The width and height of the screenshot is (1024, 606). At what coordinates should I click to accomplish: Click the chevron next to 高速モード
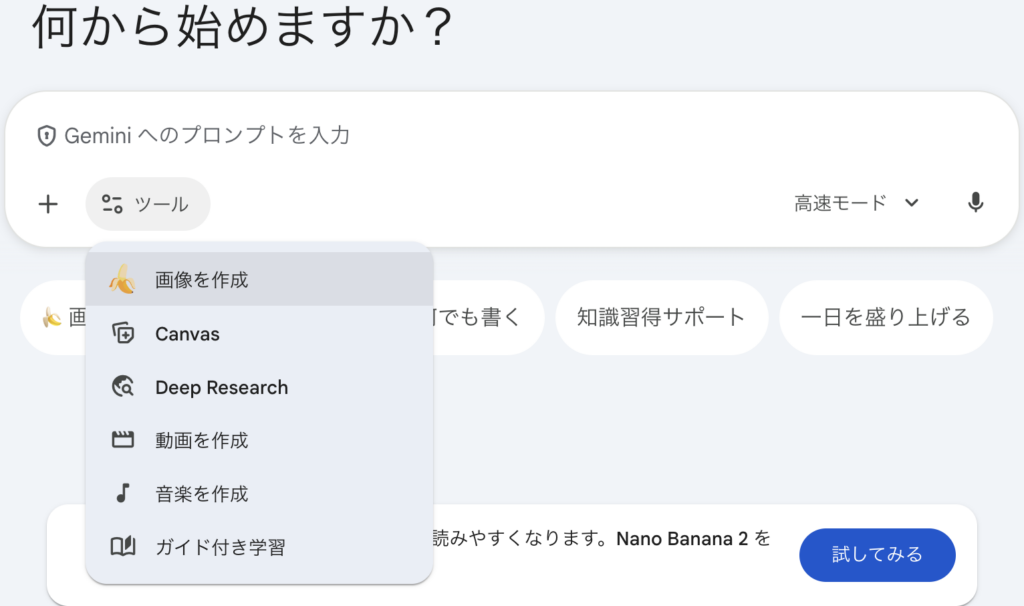click(911, 203)
